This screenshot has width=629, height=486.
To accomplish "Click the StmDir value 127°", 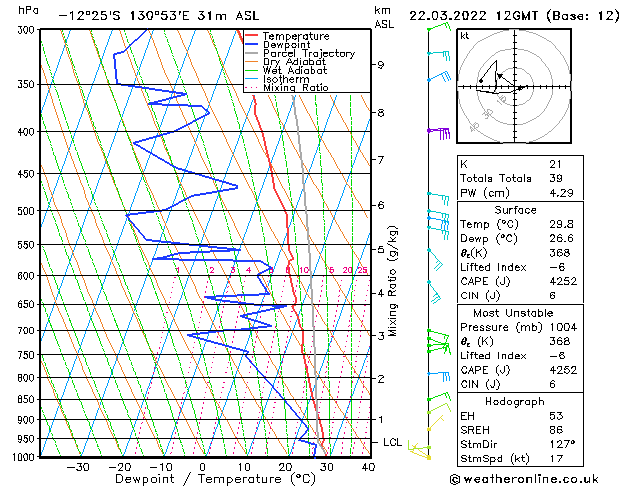I will pyautogui.click(x=562, y=444).
